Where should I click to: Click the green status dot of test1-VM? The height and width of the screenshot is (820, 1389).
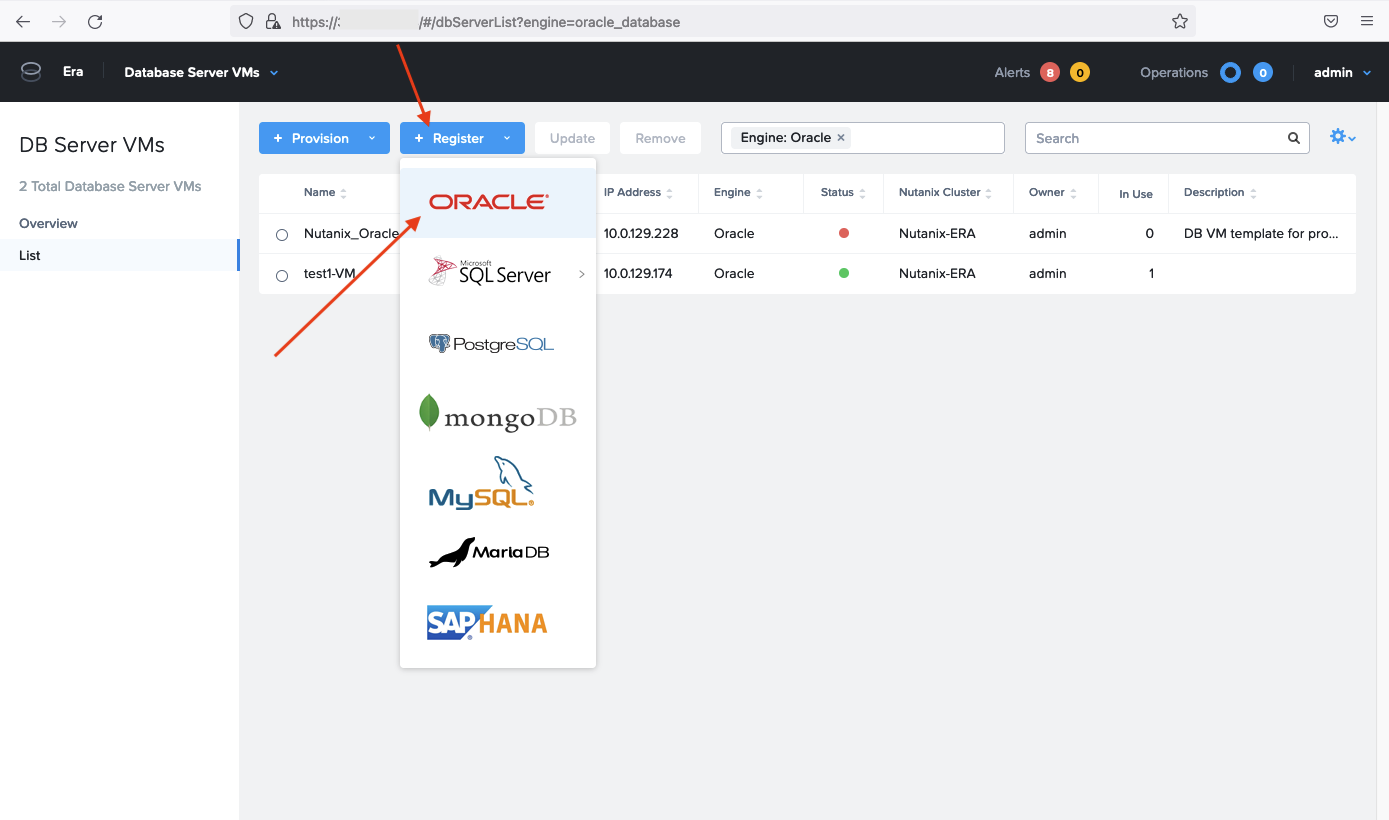point(844,273)
